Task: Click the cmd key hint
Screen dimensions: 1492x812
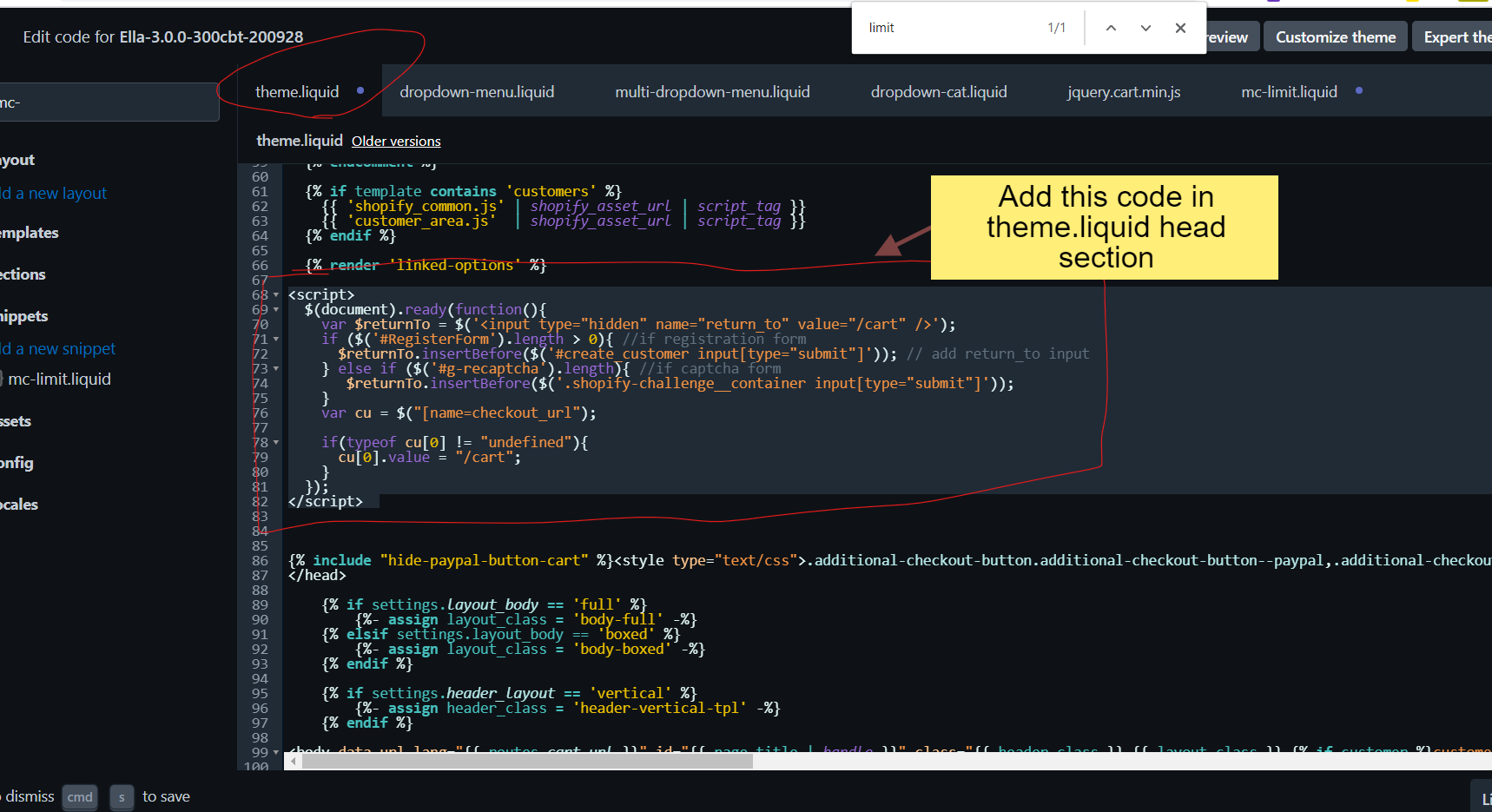Action: coord(80,797)
